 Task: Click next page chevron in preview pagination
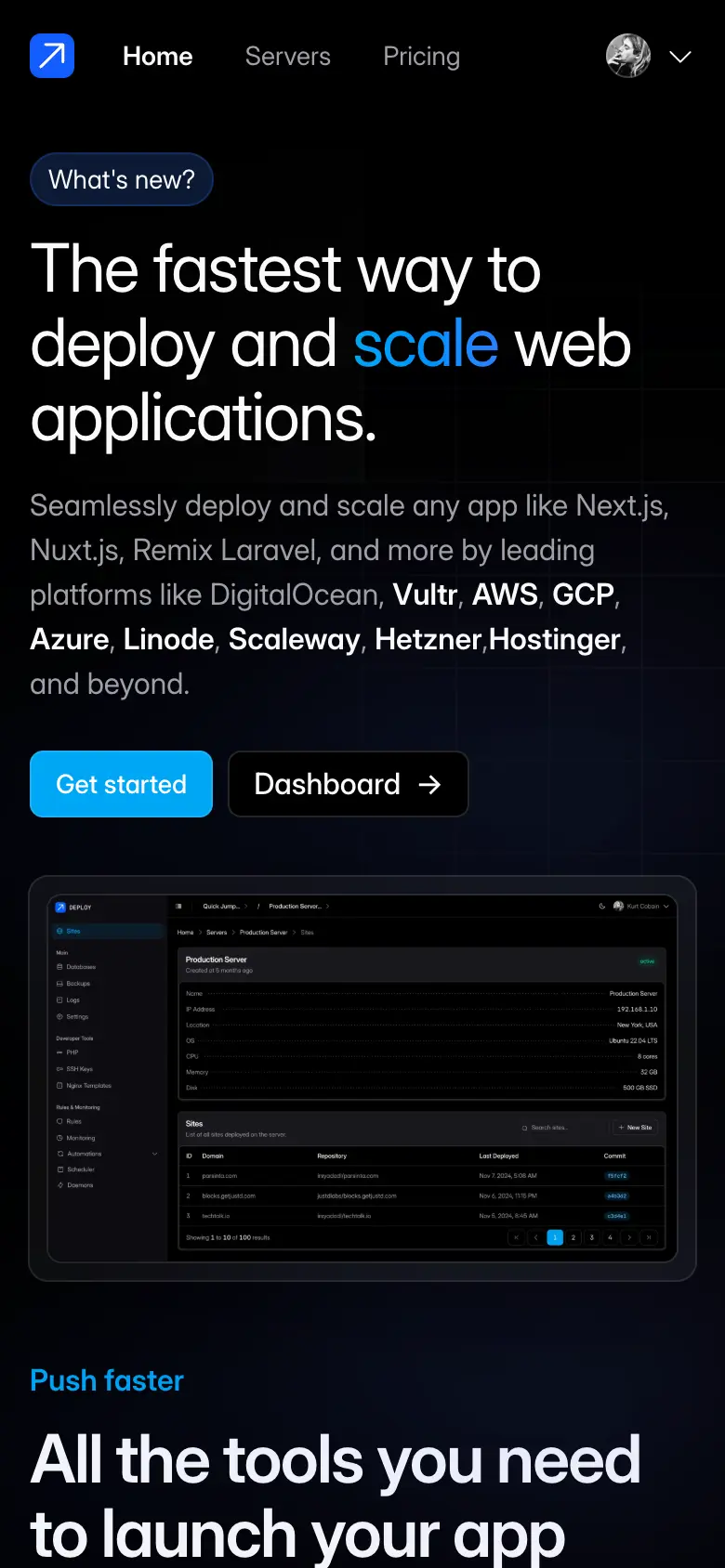pyautogui.click(x=629, y=1237)
